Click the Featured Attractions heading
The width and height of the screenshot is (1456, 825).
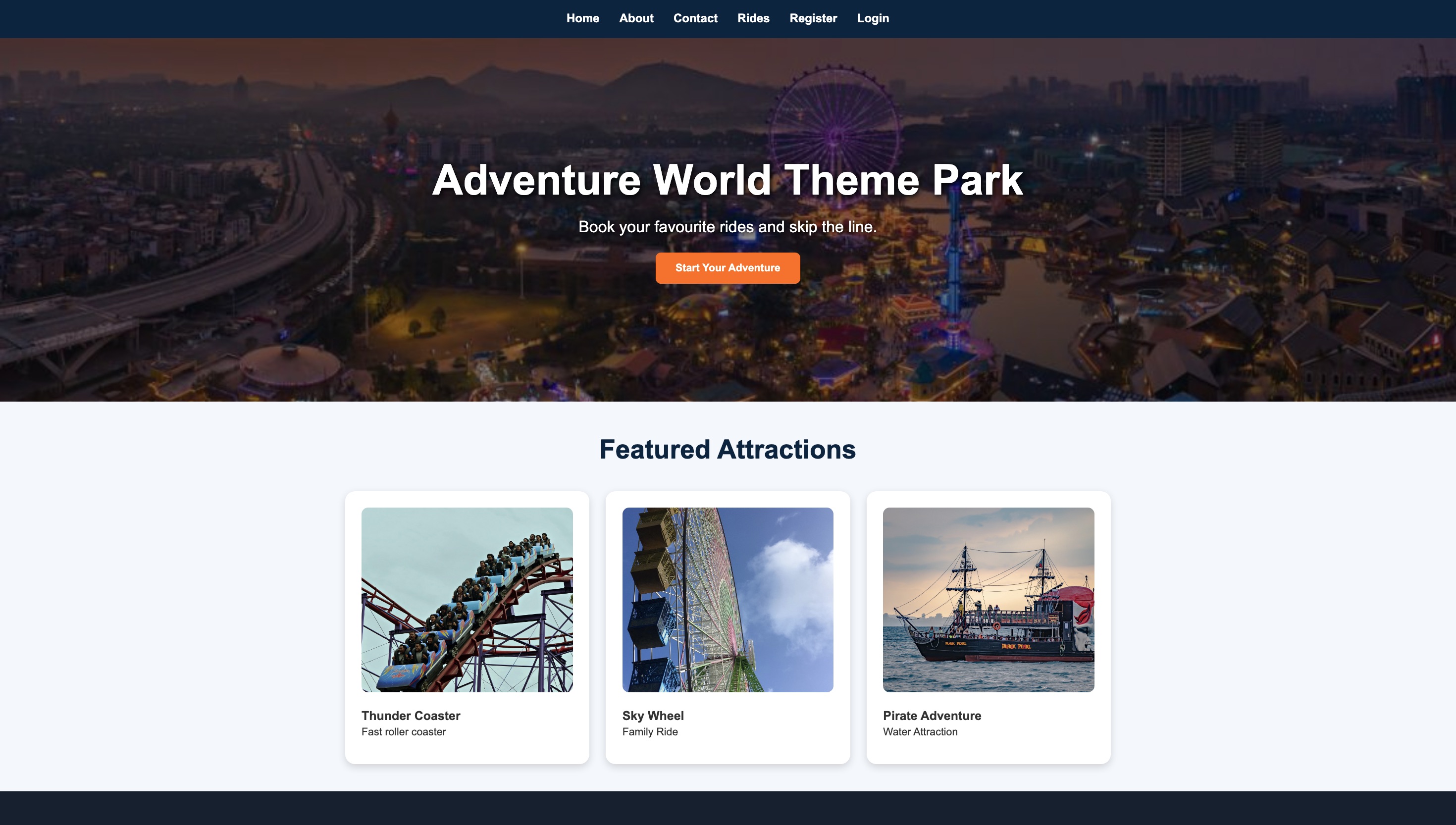pyautogui.click(x=728, y=449)
